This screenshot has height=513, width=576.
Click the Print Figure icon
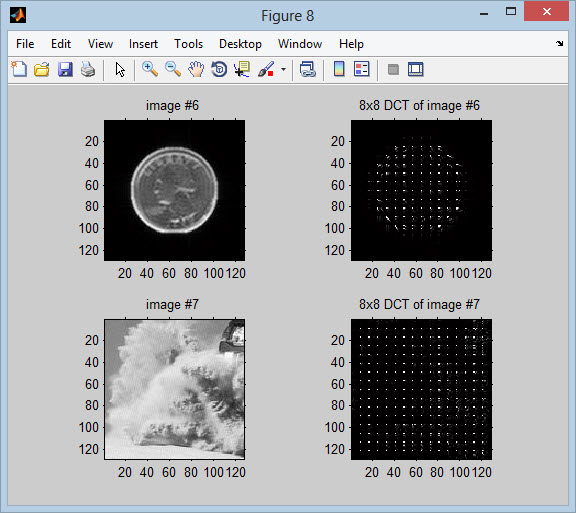(x=88, y=69)
